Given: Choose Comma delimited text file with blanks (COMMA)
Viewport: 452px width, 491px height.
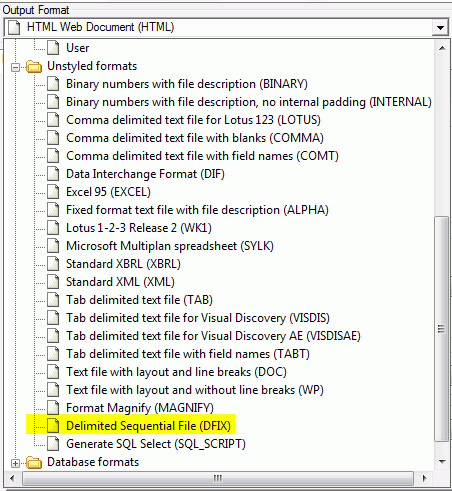Looking at the screenshot, I should (195, 138).
